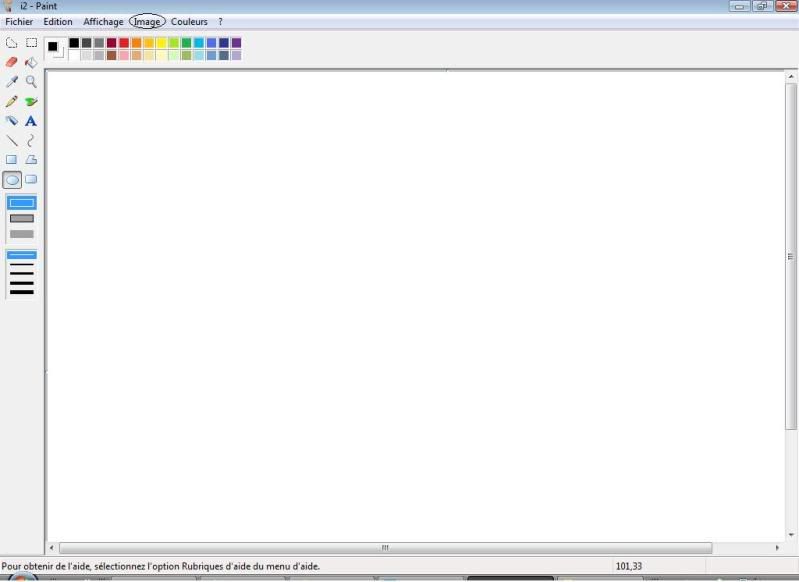Click the 101,33 cursor coordinates readout
This screenshot has height=582, width=799.
[x=629, y=567]
